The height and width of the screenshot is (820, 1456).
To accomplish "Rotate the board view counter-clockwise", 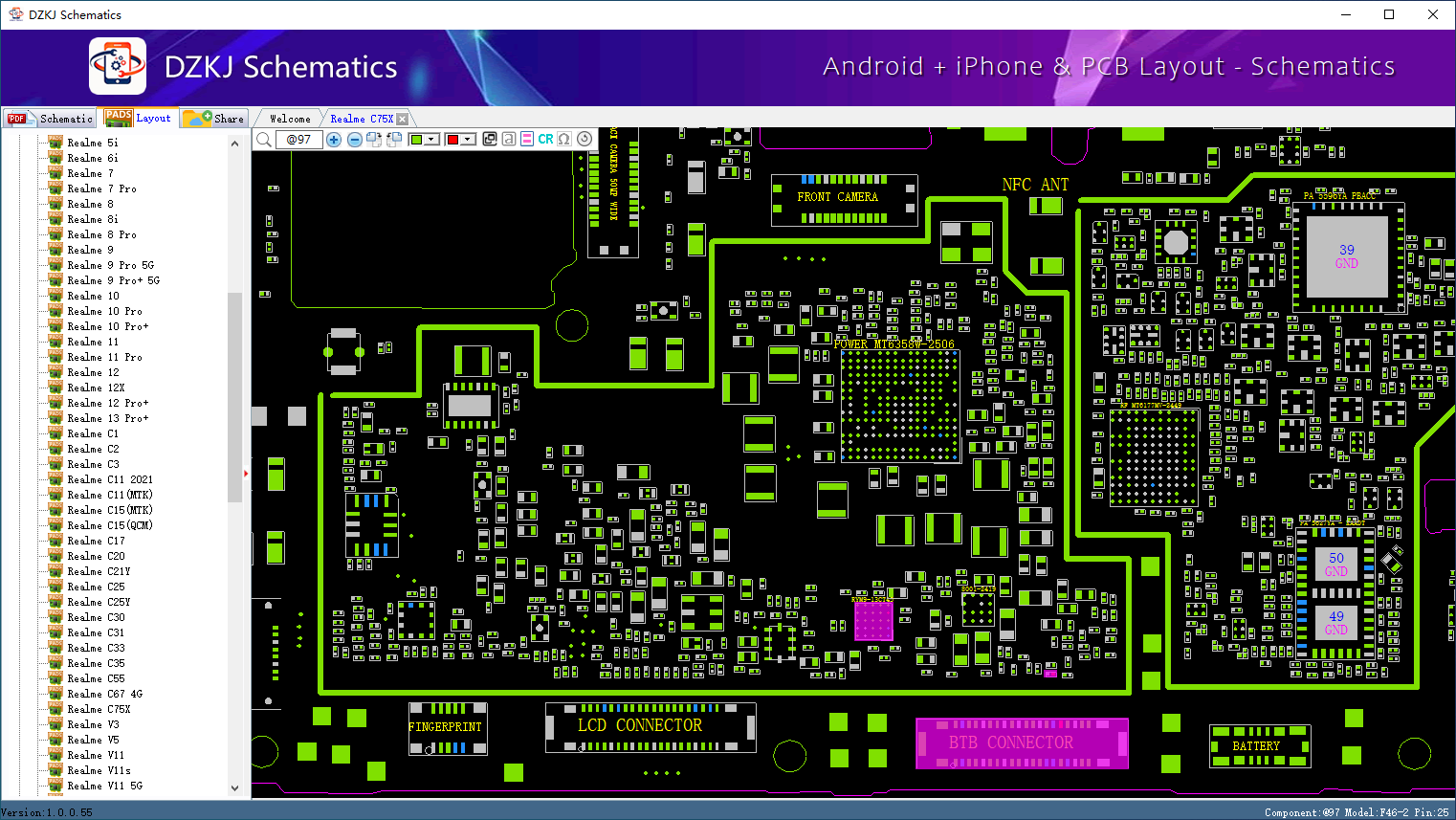I will click(393, 140).
